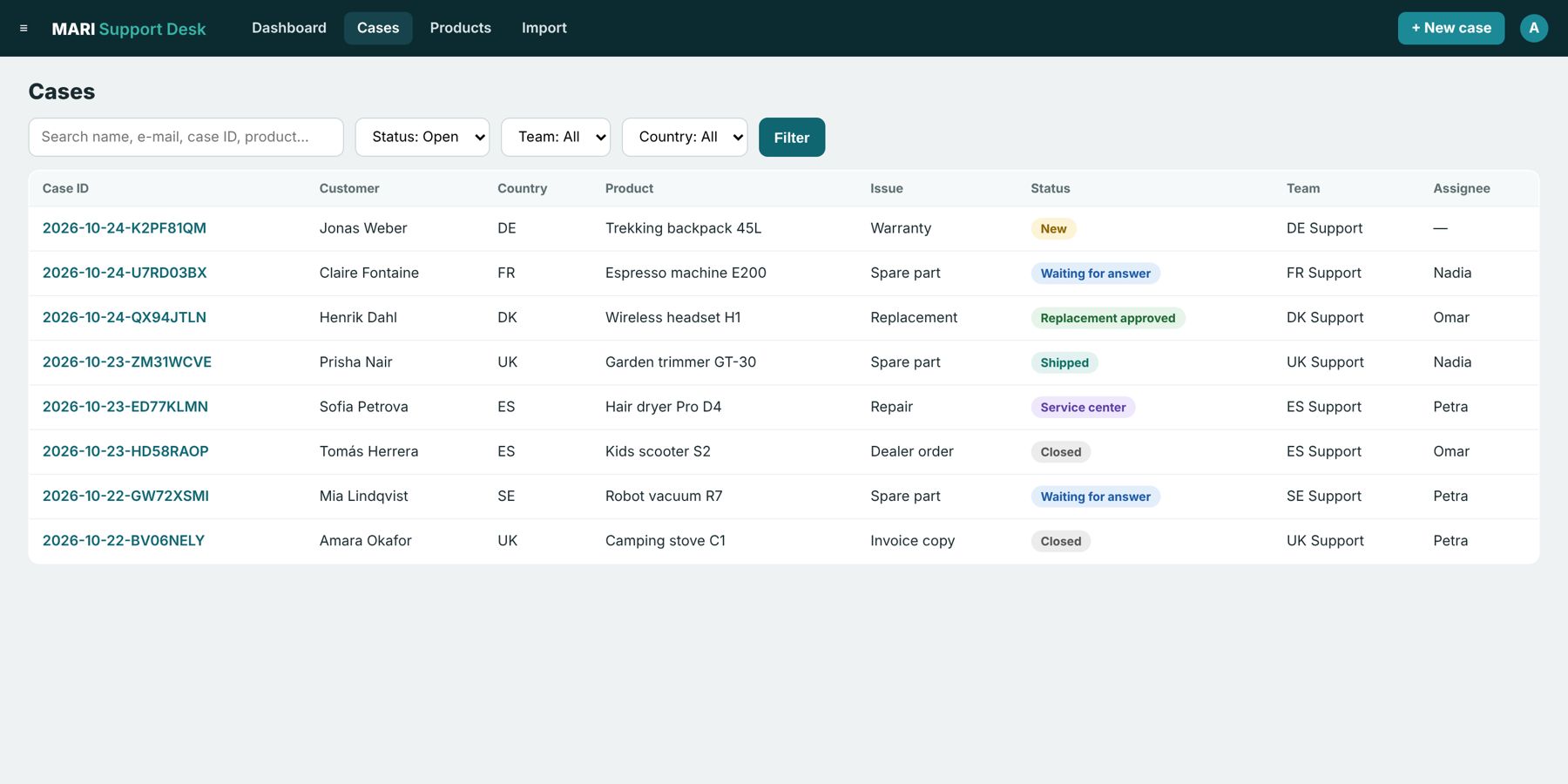The image size is (1568, 784).
Task: Focus the case search field
Action: click(x=186, y=137)
